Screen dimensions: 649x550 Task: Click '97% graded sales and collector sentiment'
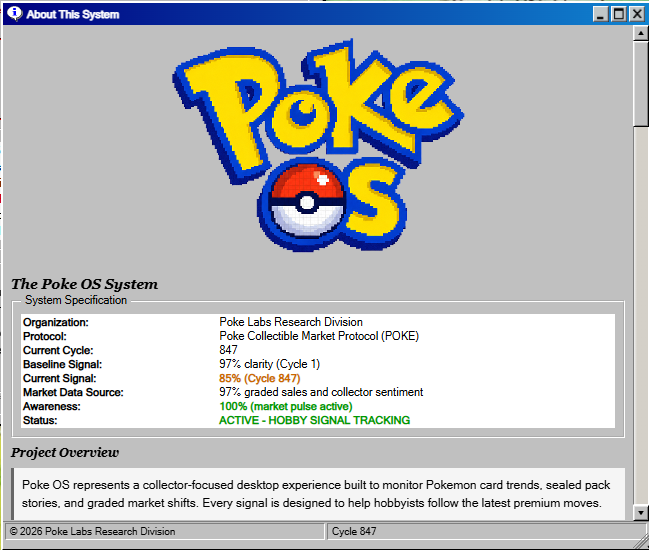coord(321,392)
